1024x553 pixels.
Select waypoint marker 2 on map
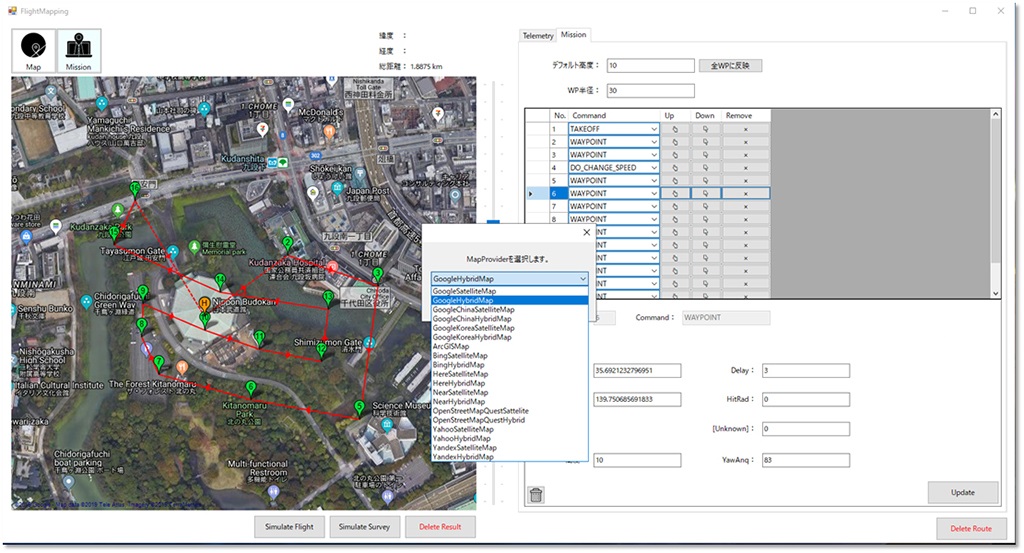click(x=287, y=244)
